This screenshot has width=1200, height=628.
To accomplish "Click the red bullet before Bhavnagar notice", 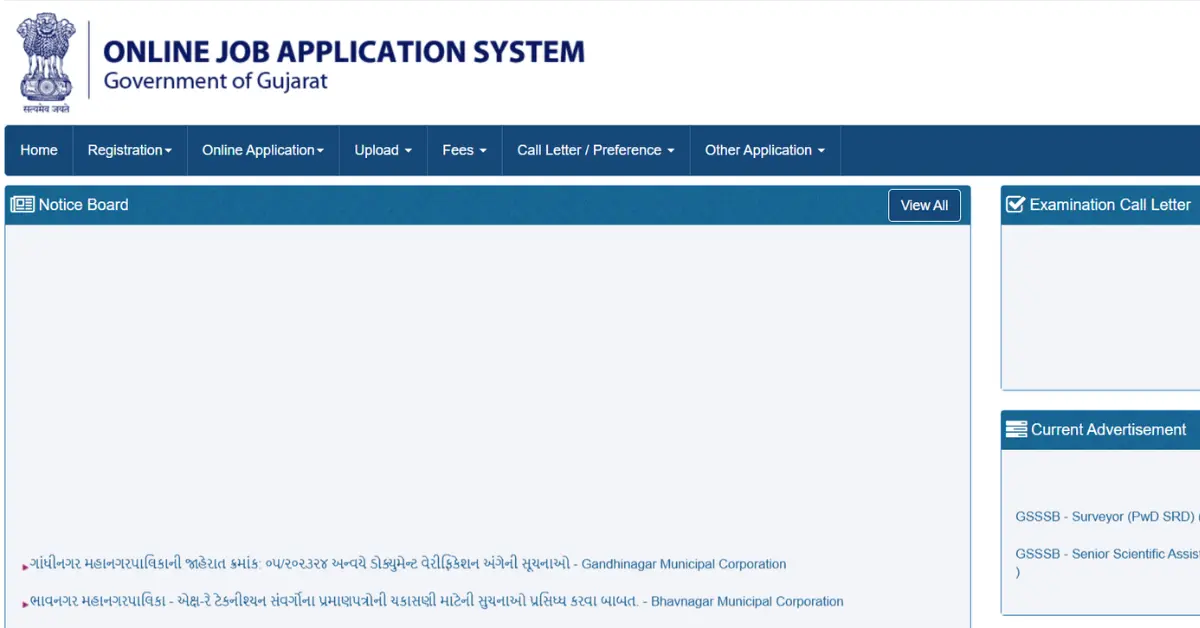I will coord(25,604).
